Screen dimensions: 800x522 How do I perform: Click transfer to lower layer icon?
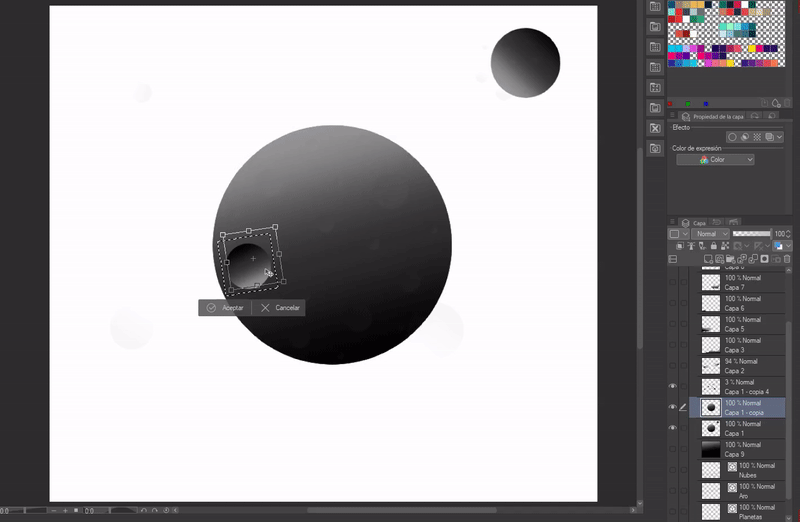point(742,259)
